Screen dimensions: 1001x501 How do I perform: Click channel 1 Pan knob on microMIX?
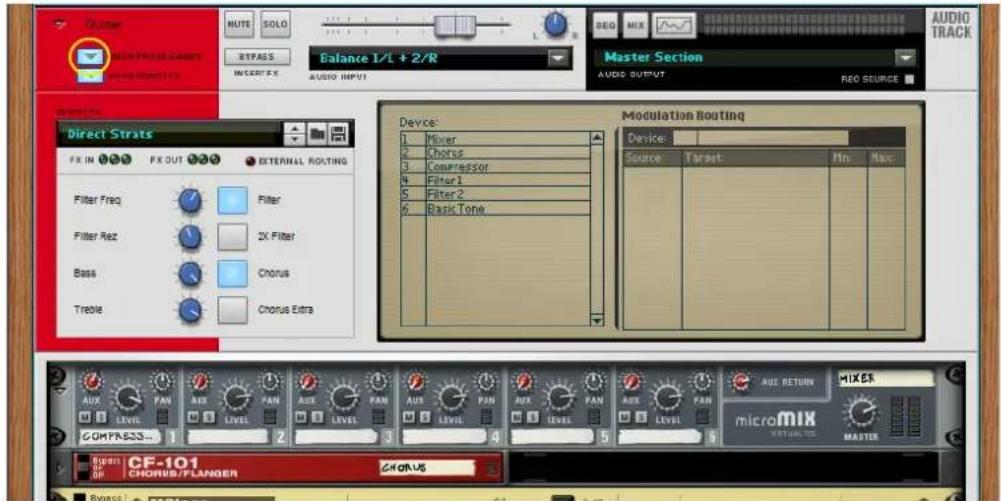(162, 381)
